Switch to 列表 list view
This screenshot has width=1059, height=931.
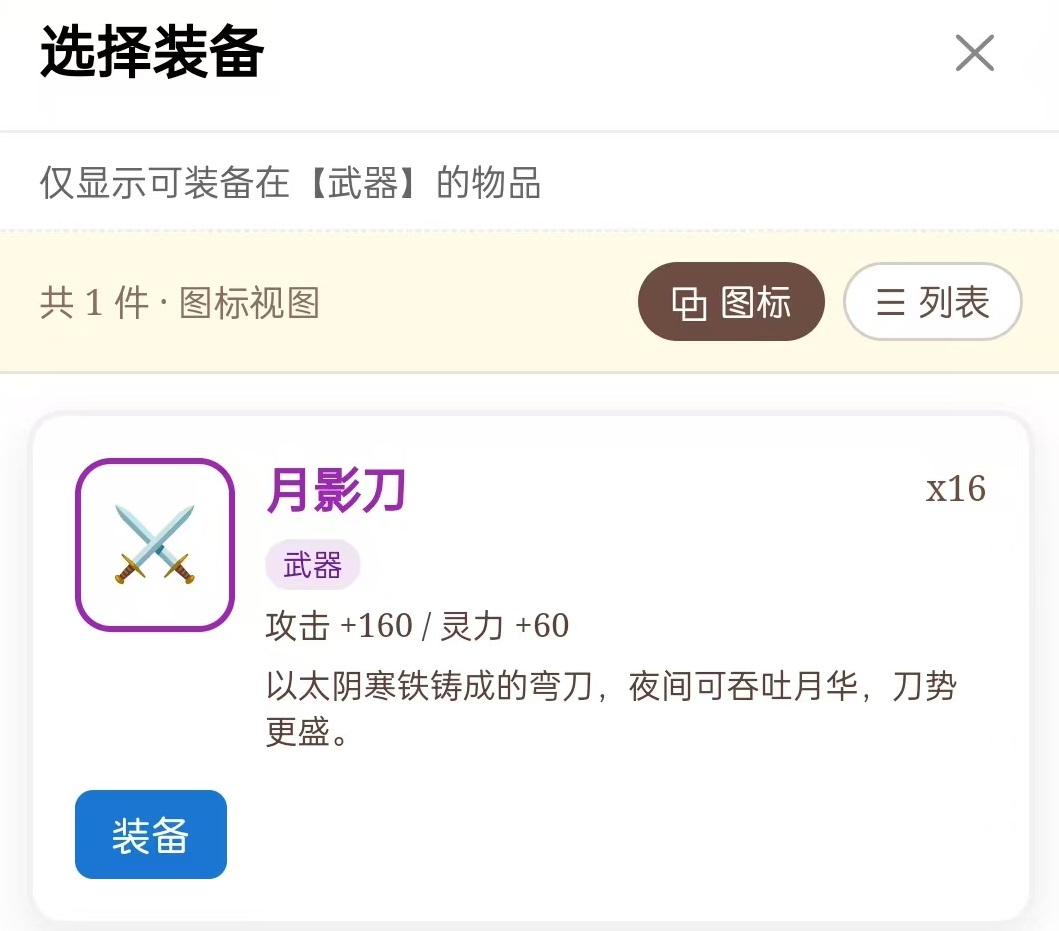tap(932, 301)
